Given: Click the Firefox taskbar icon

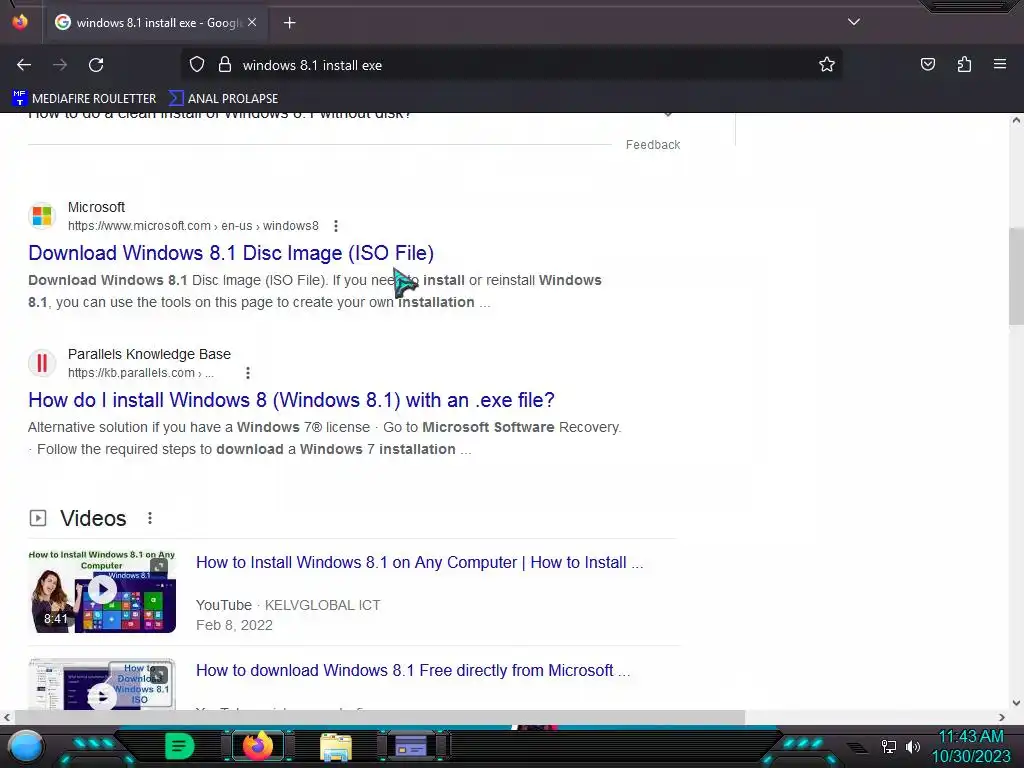Looking at the screenshot, I should coord(258,746).
